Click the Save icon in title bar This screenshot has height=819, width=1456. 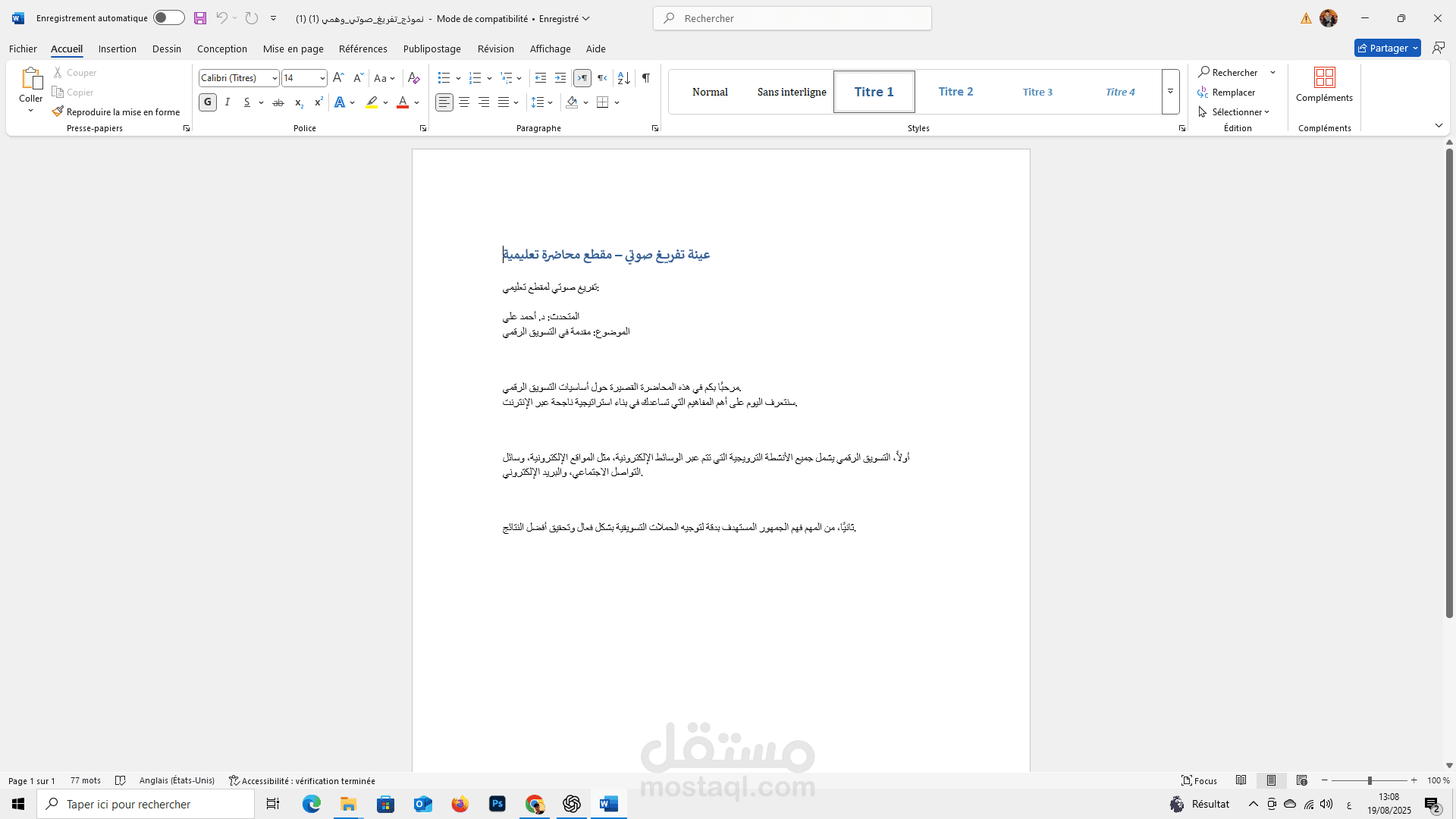click(200, 18)
